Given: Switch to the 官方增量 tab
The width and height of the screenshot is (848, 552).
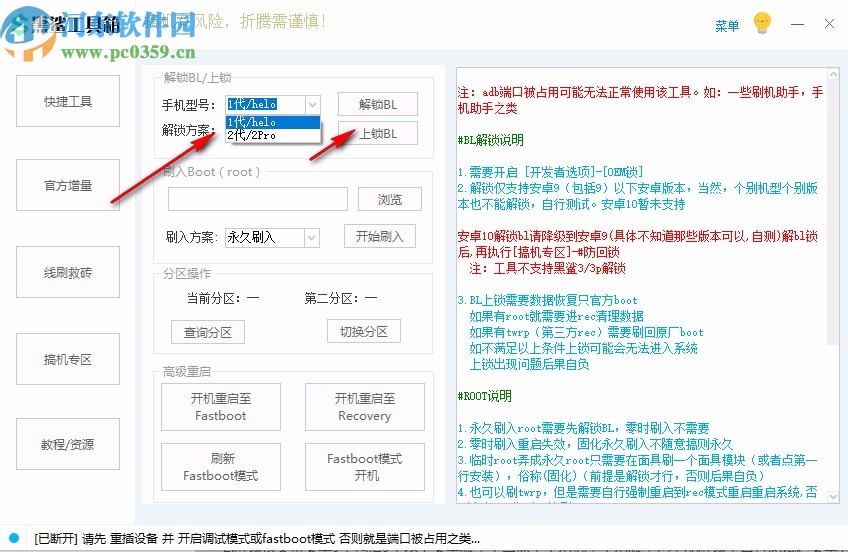Looking at the screenshot, I should [x=68, y=185].
